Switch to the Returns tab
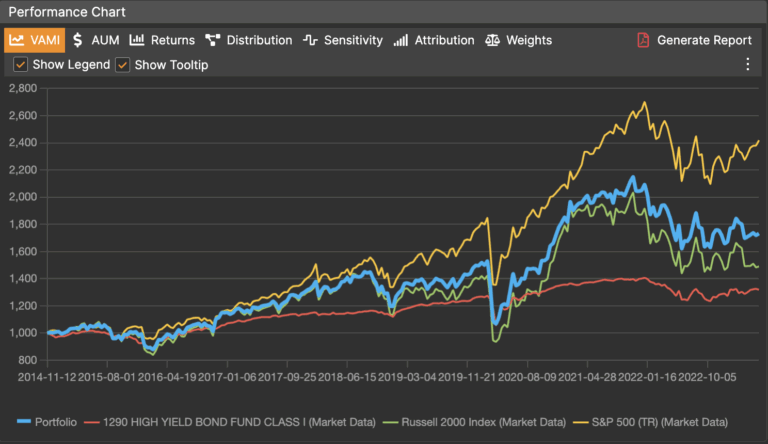Image resolution: width=768 pixels, height=444 pixels. tap(172, 41)
